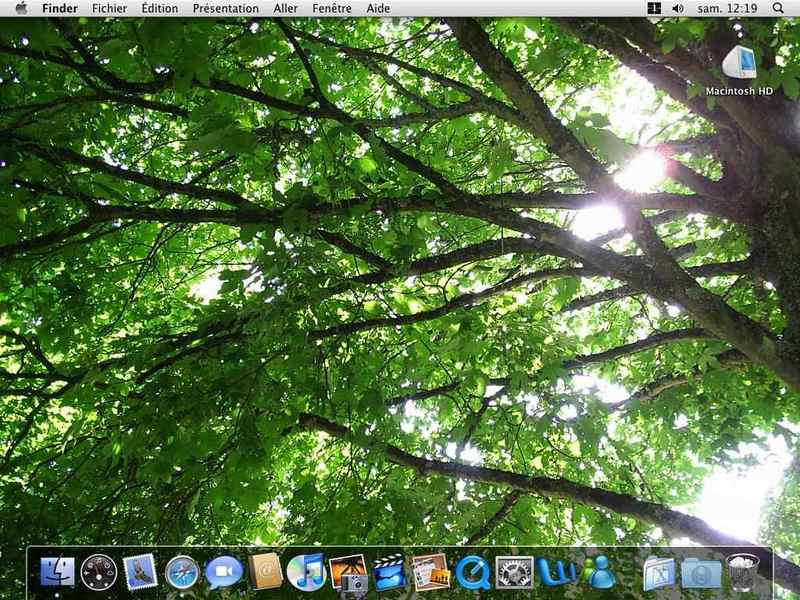Launch iTunes from the Dock
This screenshot has width=800, height=600.
point(306,572)
